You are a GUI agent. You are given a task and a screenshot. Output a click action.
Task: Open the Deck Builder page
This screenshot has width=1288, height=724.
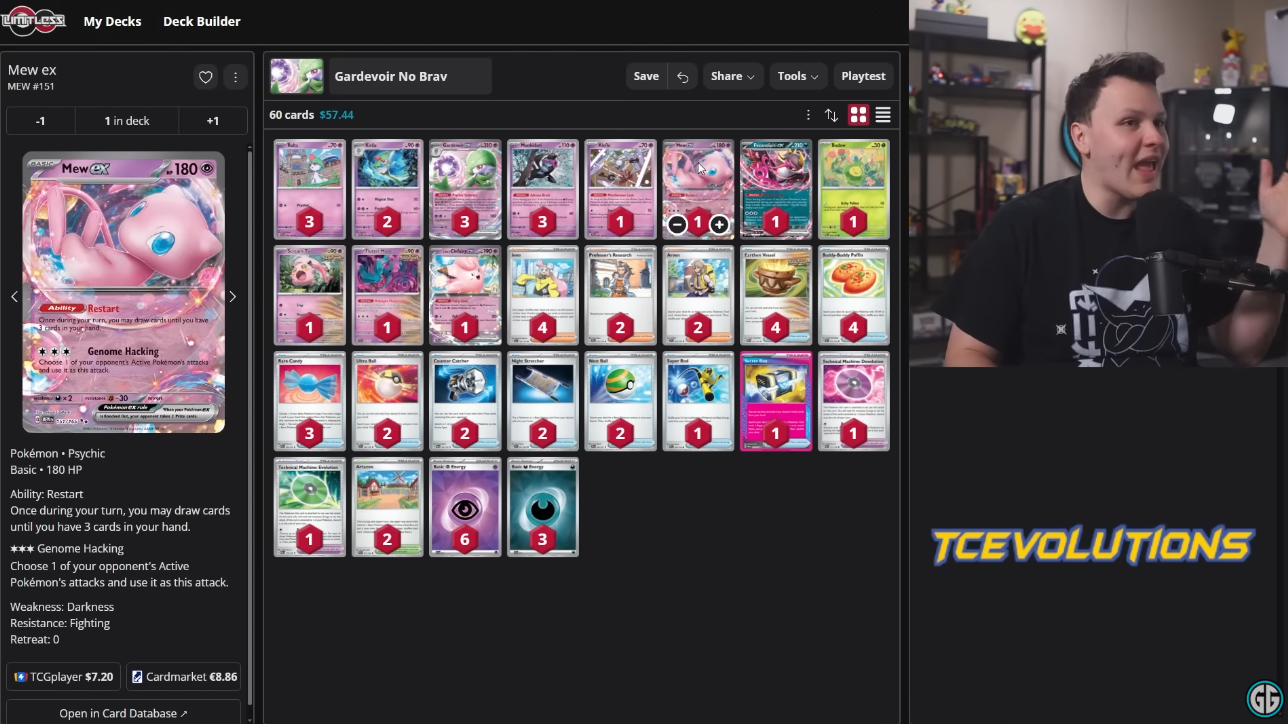[x=202, y=21]
